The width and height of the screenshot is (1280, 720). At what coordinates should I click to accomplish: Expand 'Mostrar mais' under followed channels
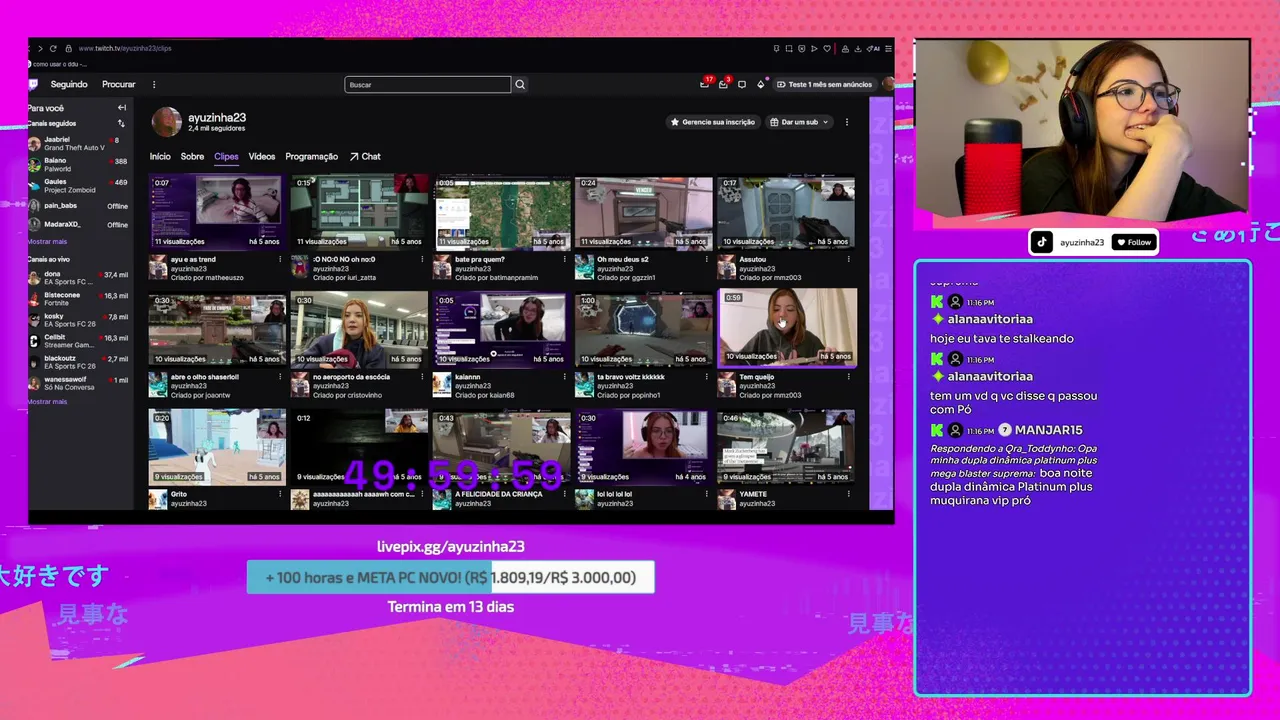pos(47,242)
